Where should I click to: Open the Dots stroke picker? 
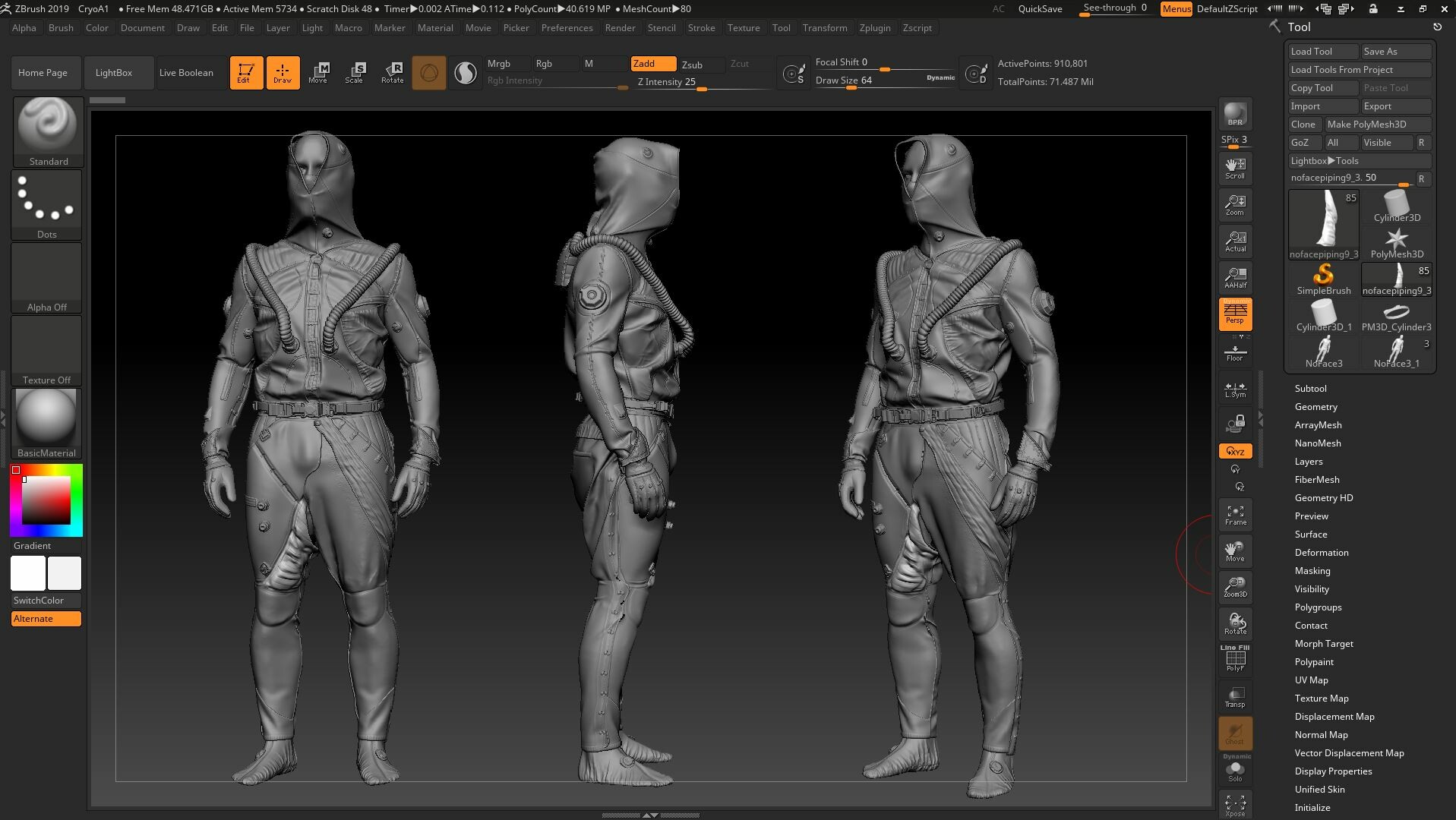47,204
